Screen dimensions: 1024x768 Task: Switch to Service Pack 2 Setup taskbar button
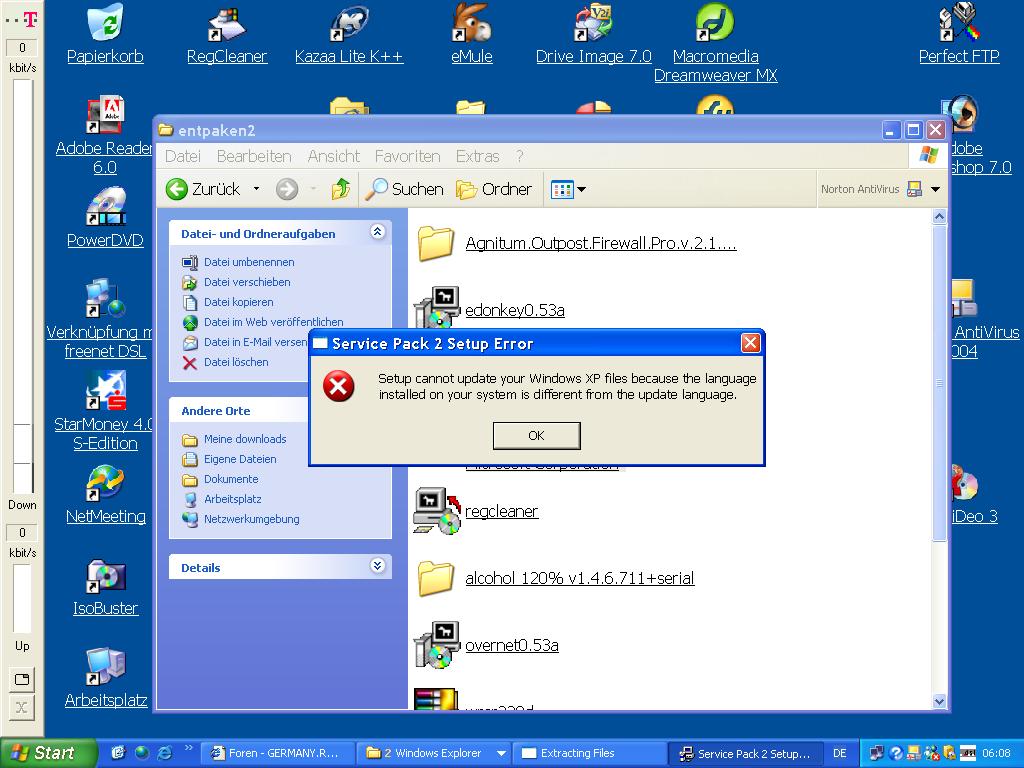[x=746, y=754]
